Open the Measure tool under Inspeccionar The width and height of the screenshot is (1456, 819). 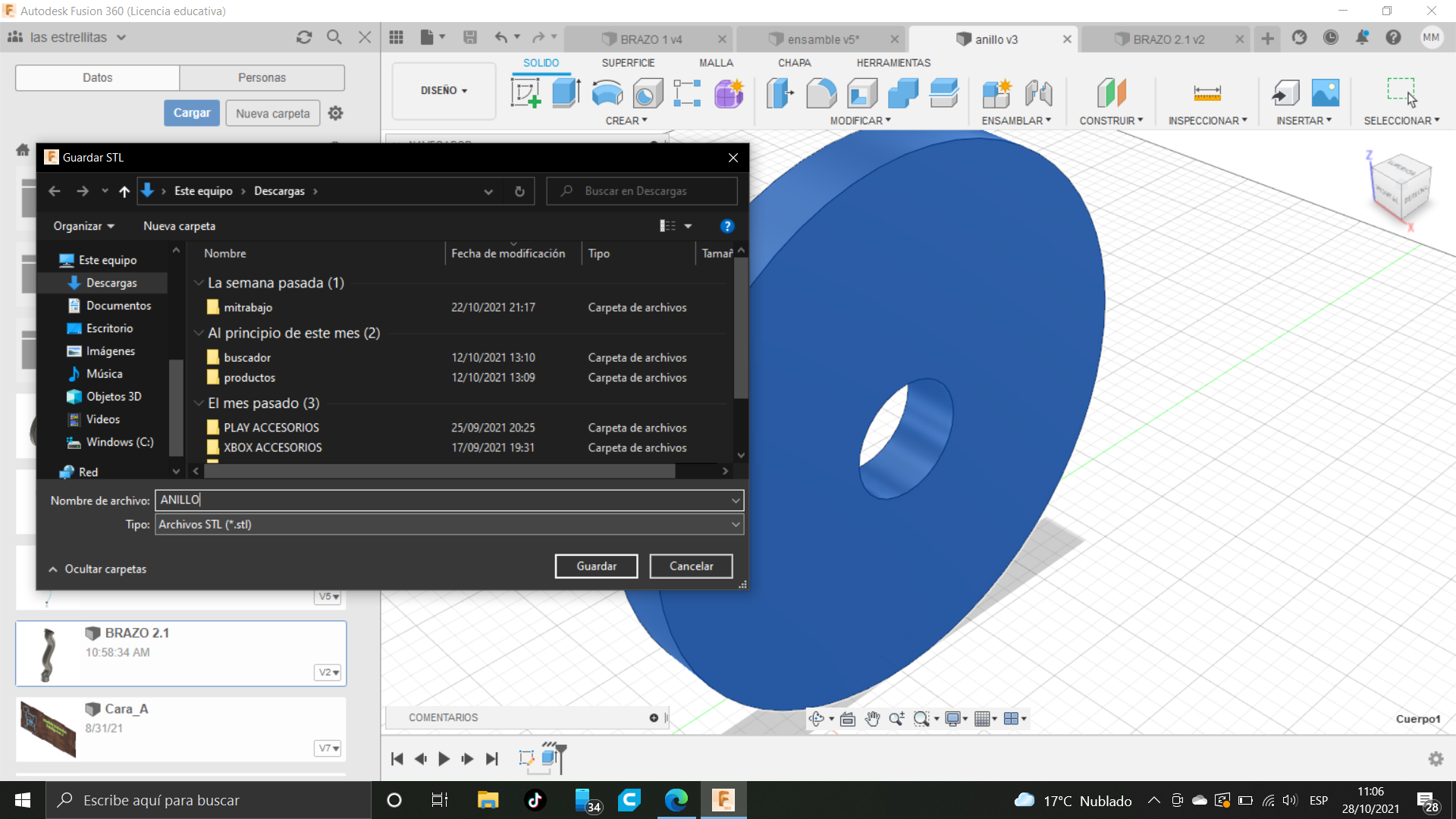click(1207, 93)
